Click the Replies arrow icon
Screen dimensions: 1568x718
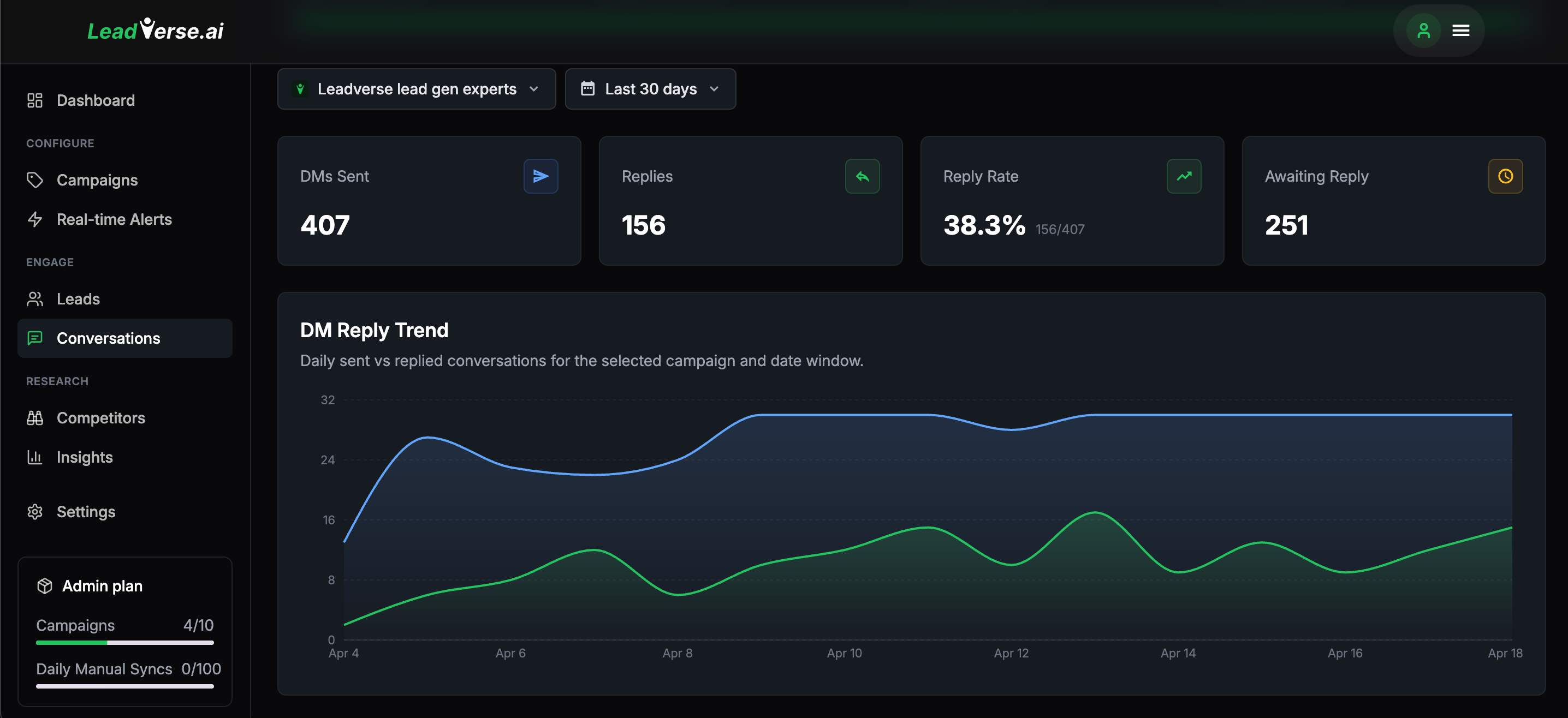[862, 176]
